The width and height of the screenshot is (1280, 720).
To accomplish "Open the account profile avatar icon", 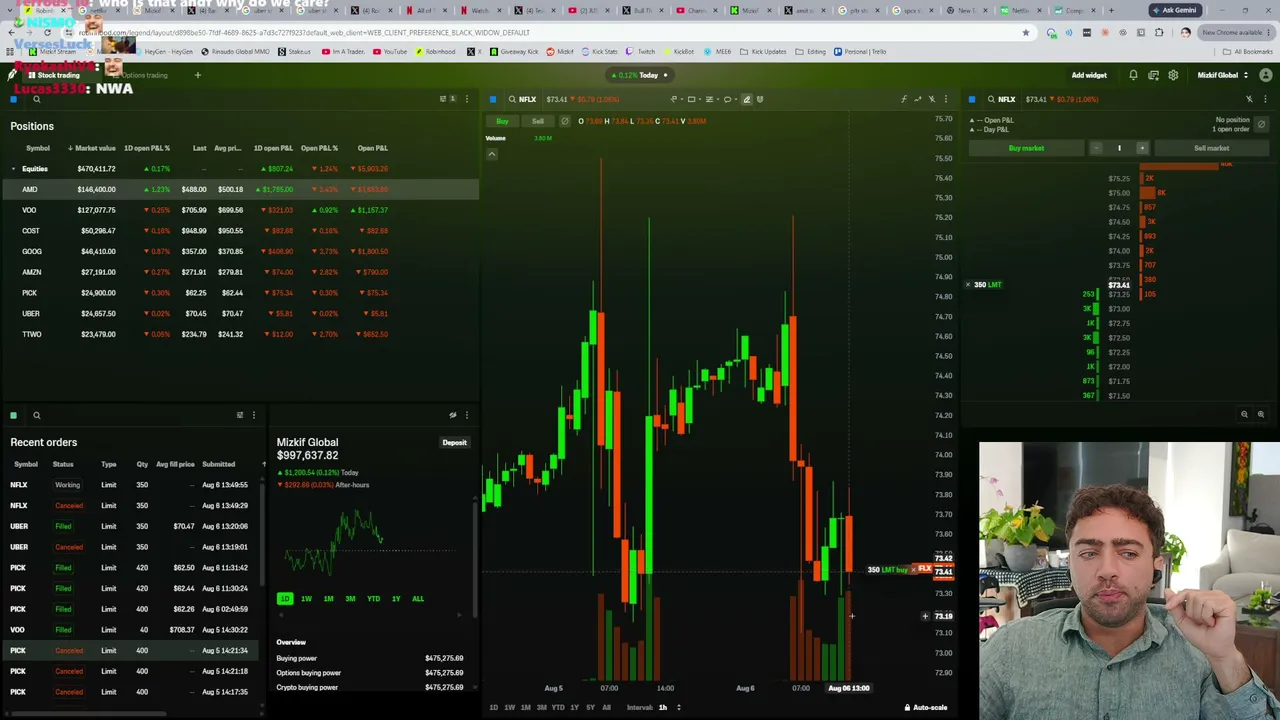I will [1266, 75].
